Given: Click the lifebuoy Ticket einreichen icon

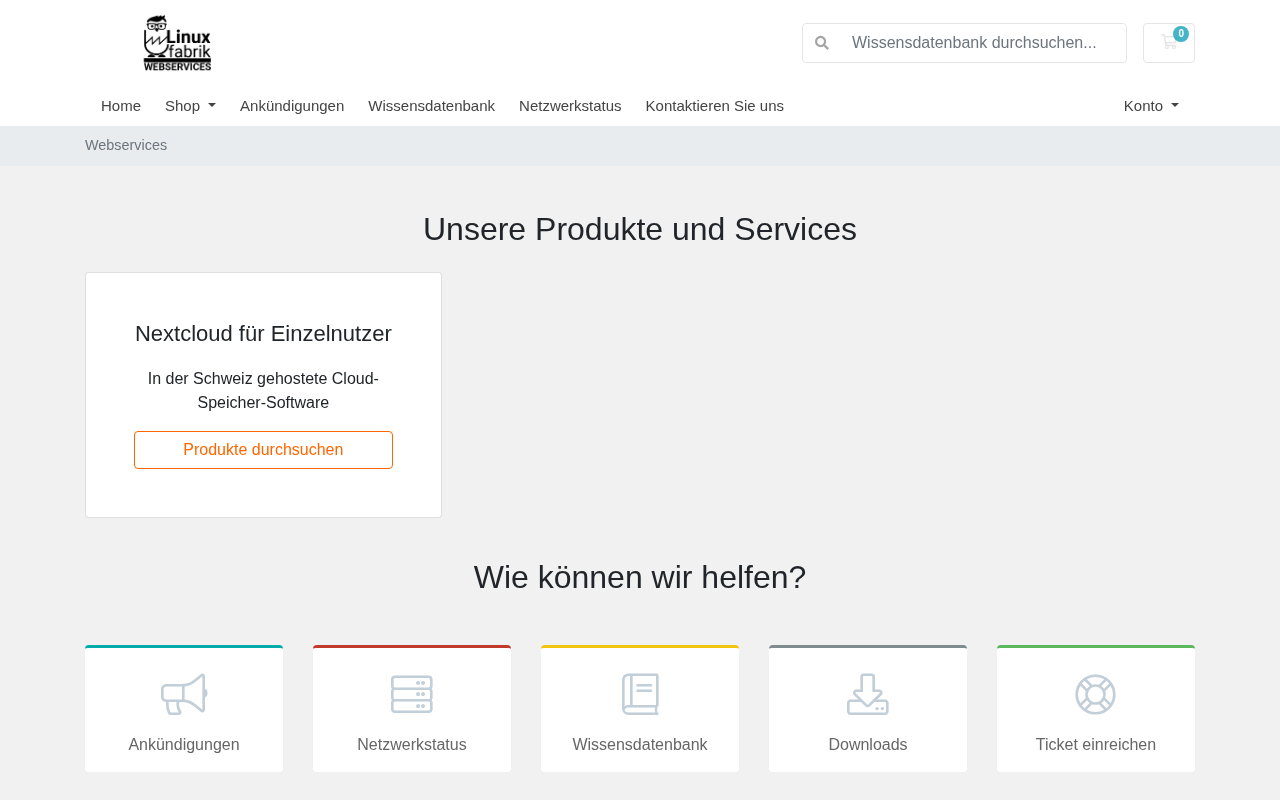Looking at the screenshot, I should (x=1096, y=694).
